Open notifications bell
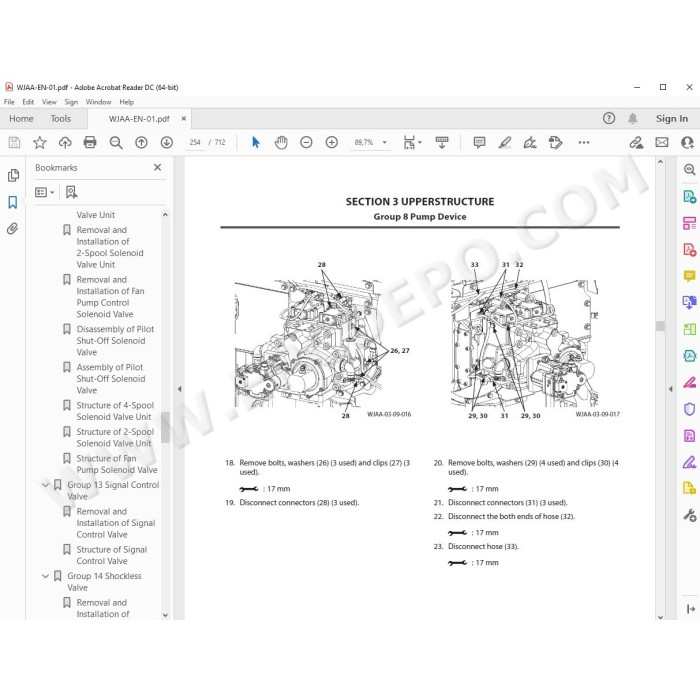 click(x=633, y=118)
